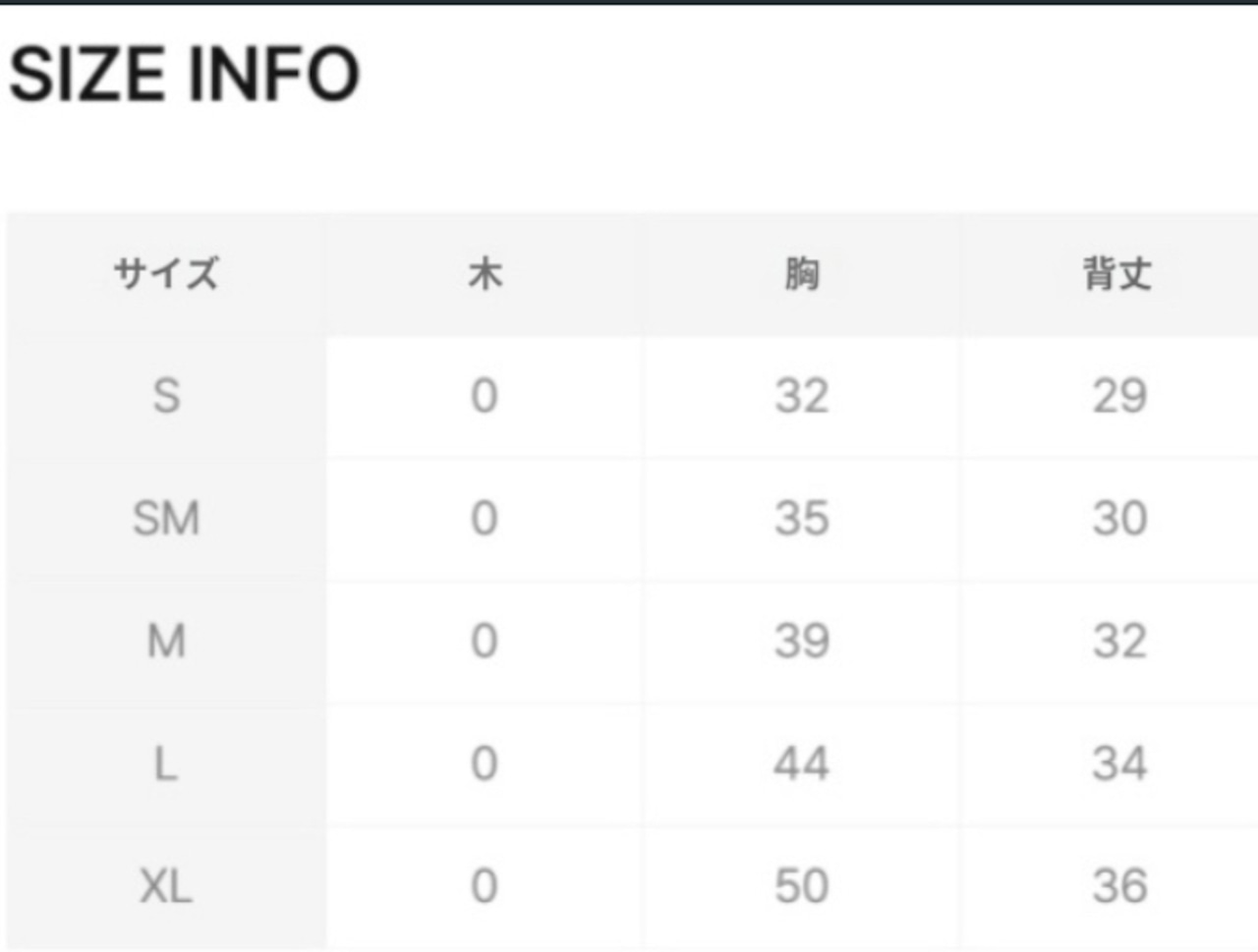The height and width of the screenshot is (952, 1258).
Task: Click the 0 value in XL row
Action: pos(484,886)
